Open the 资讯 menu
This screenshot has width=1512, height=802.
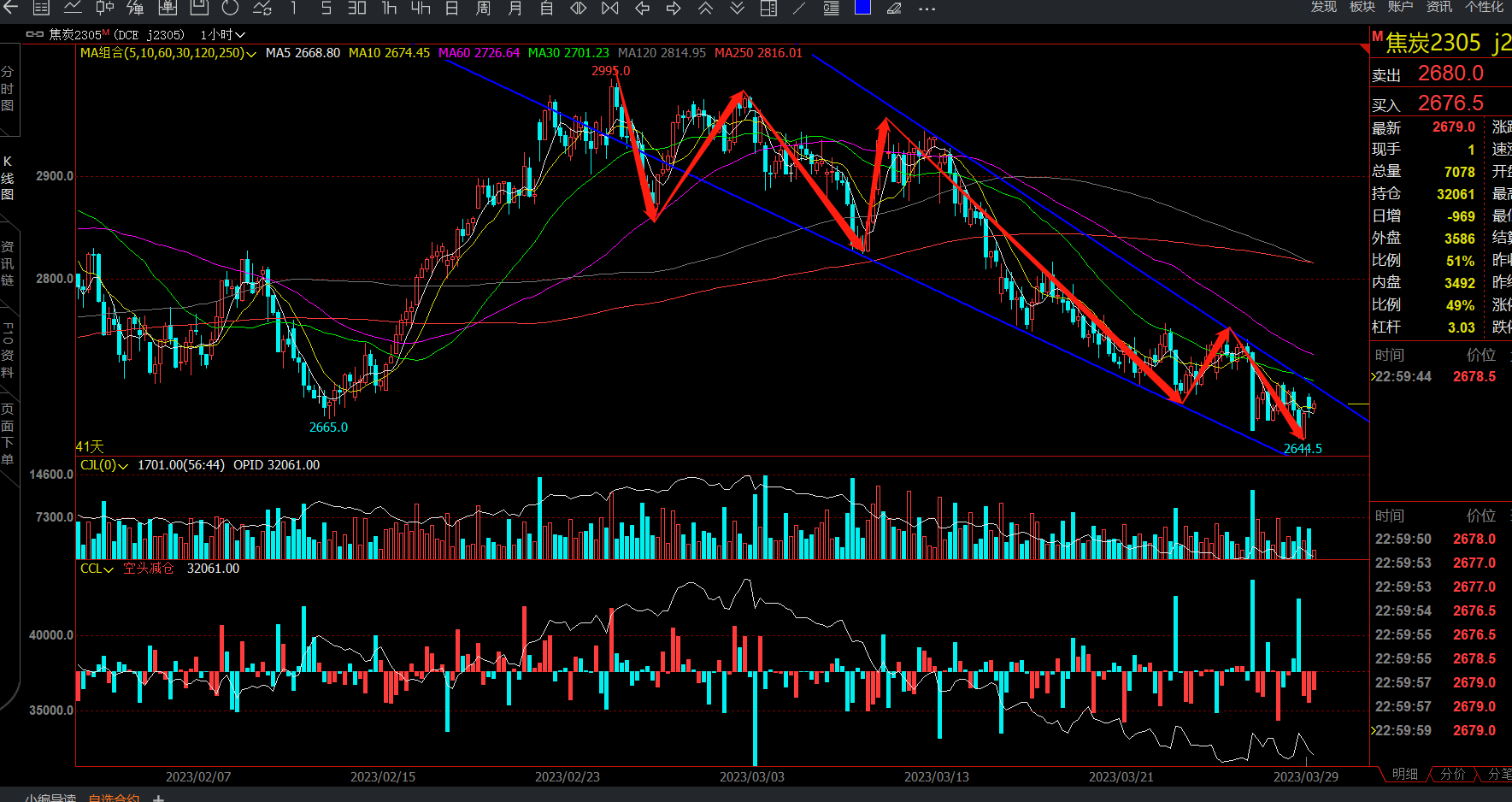pyautogui.click(x=1439, y=7)
